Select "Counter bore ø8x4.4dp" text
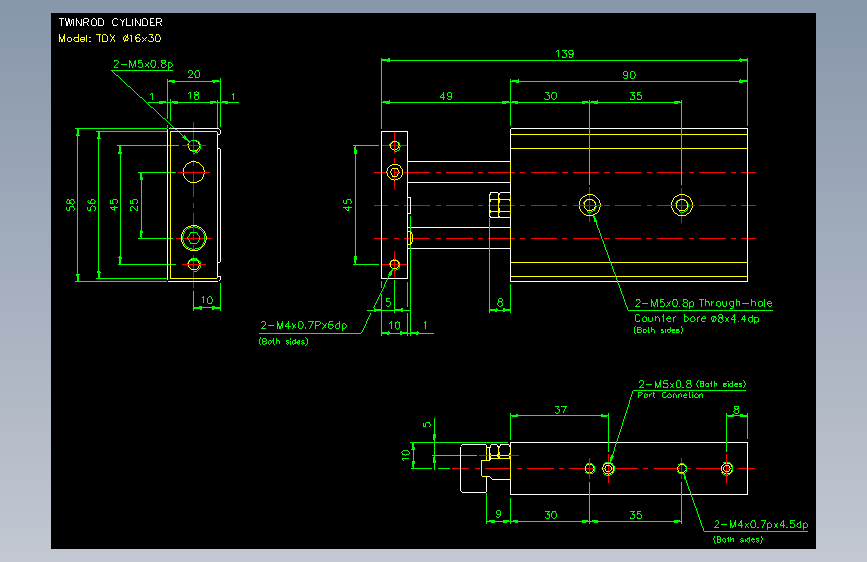The width and height of the screenshot is (867, 562). [697, 319]
